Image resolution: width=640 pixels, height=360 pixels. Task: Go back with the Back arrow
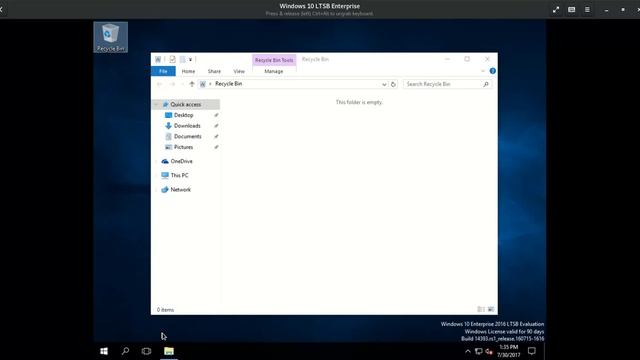tap(160, 84)
